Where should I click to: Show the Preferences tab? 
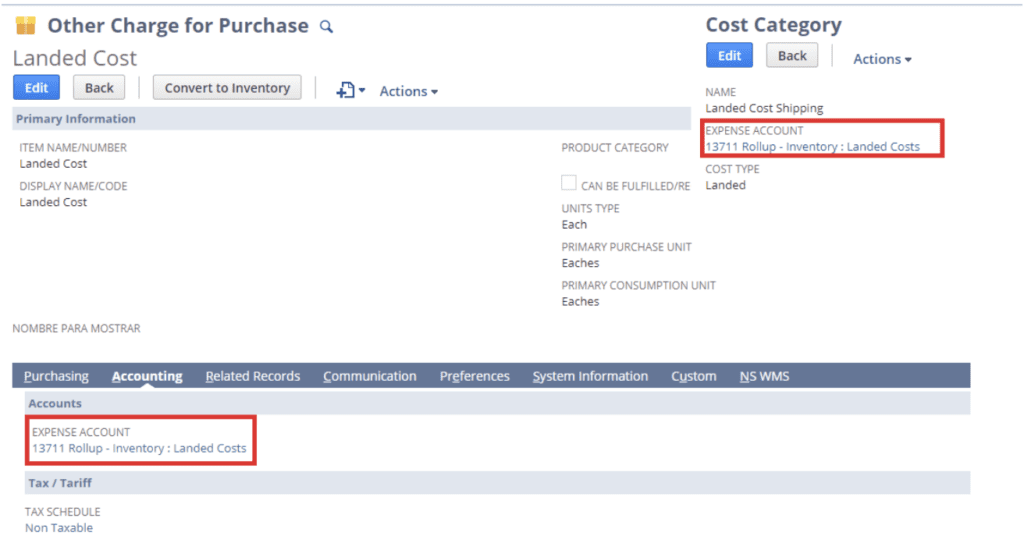click(474, 376)
